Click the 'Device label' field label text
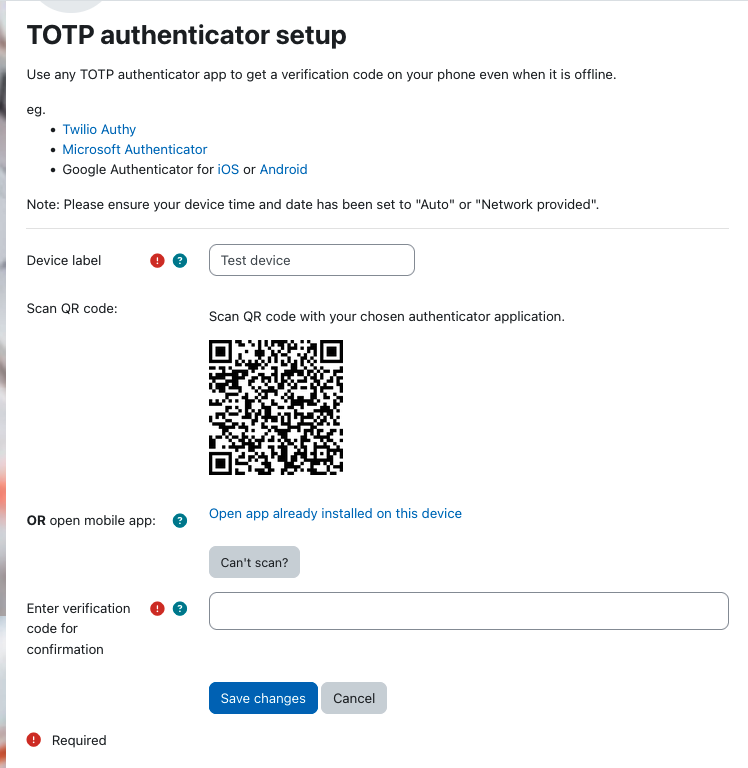The width and height of the screenshot is (748, 768). coord(64,261)
